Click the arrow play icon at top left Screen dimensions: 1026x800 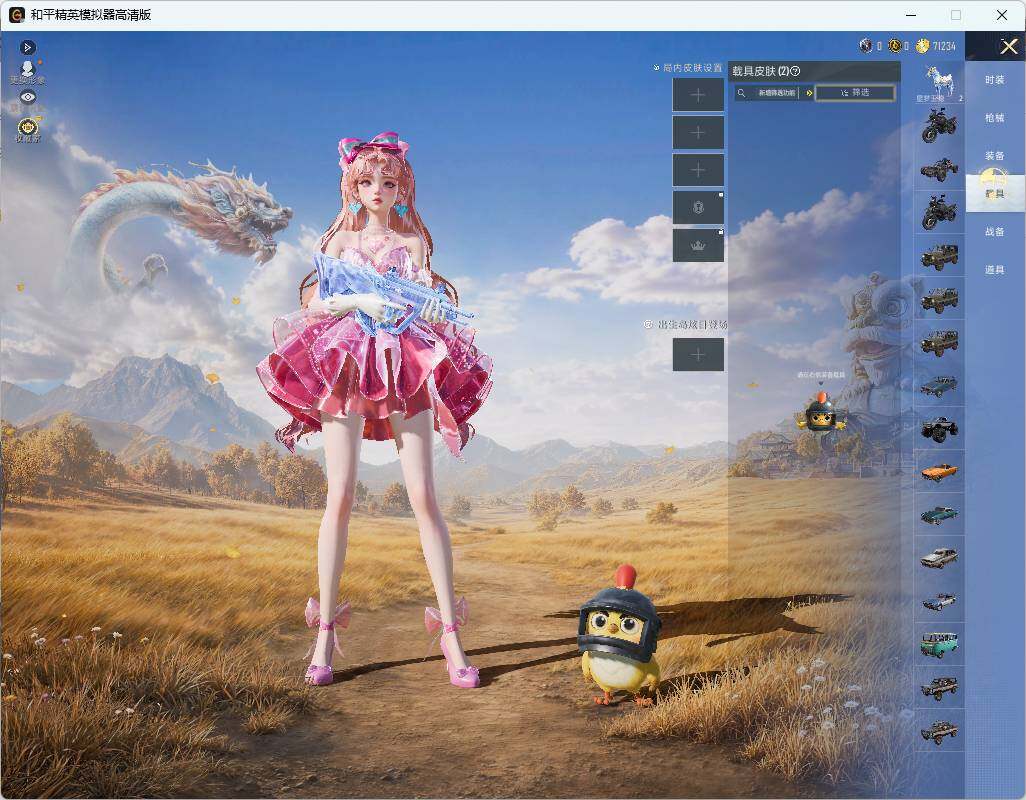(x=27, y=47)
